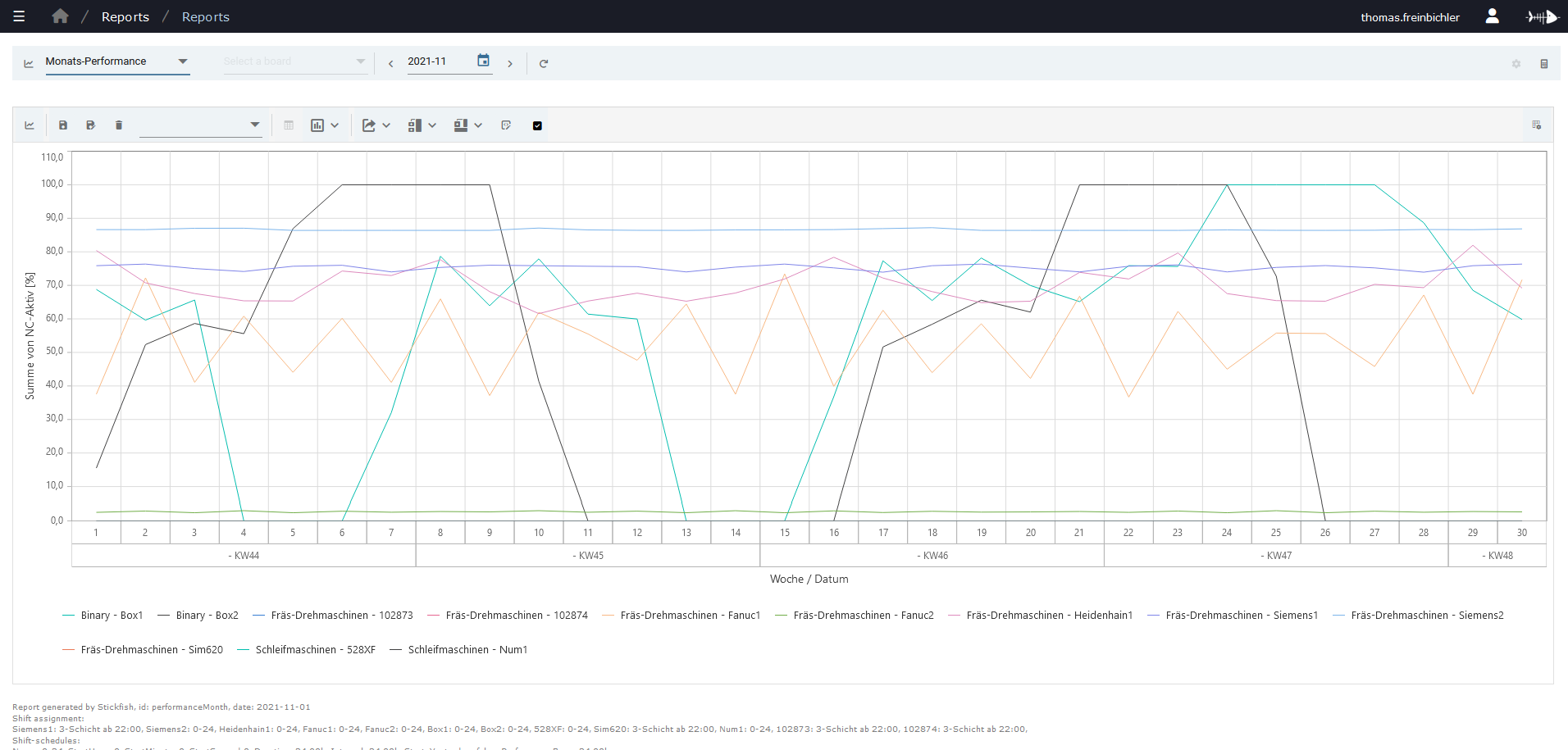Image resolution: width=1568 pixels, height=750 pixels.
Task: Toggle Schleifmaschinen - Num1 legend series
Action: [458, 650]
